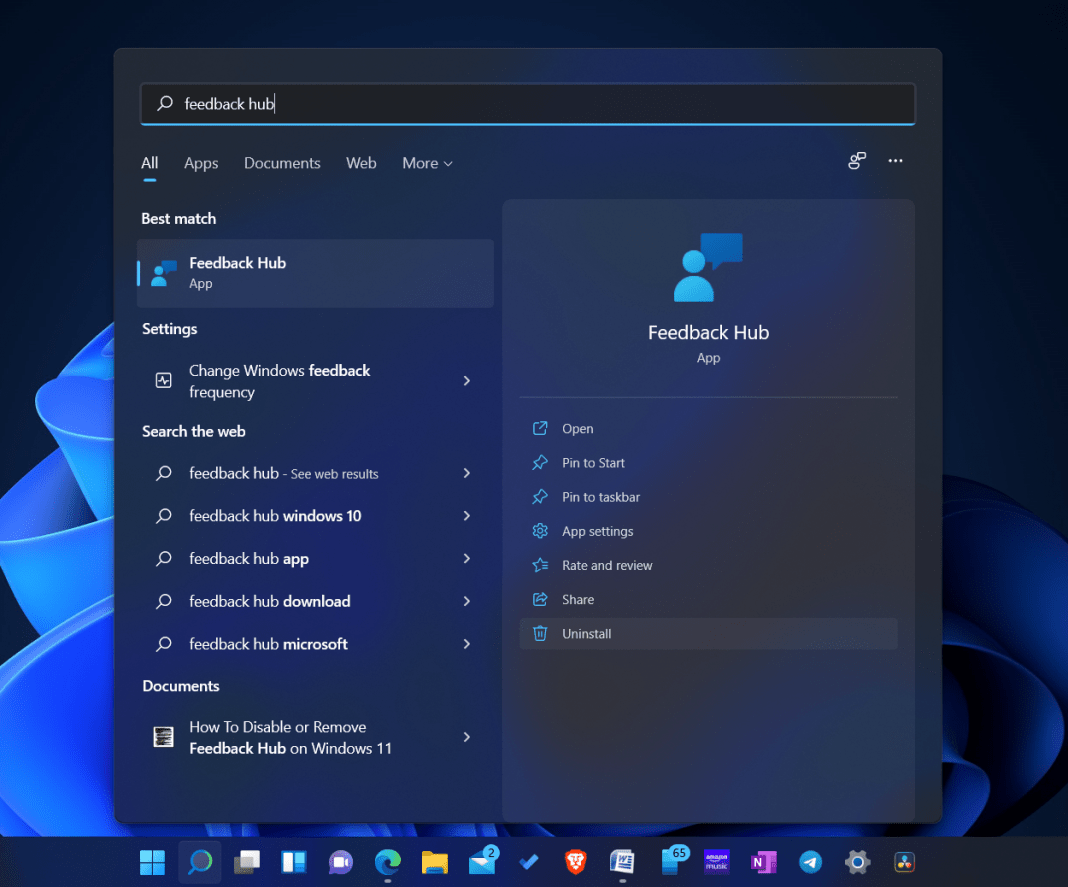The width and height of the screenshot is (1068, 887).
Task: Click the Share icon for Feedback Hub
Action: click(x=541, y=599)
